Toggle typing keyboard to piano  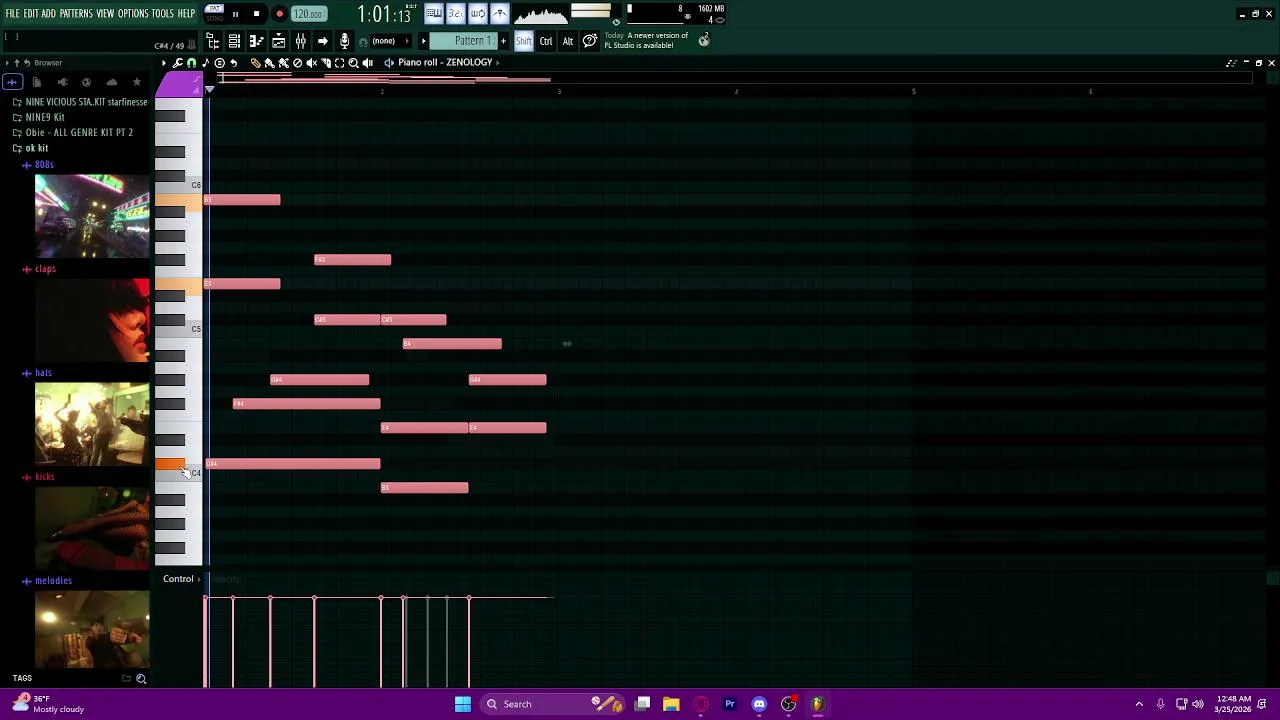[x=433, y=13]
